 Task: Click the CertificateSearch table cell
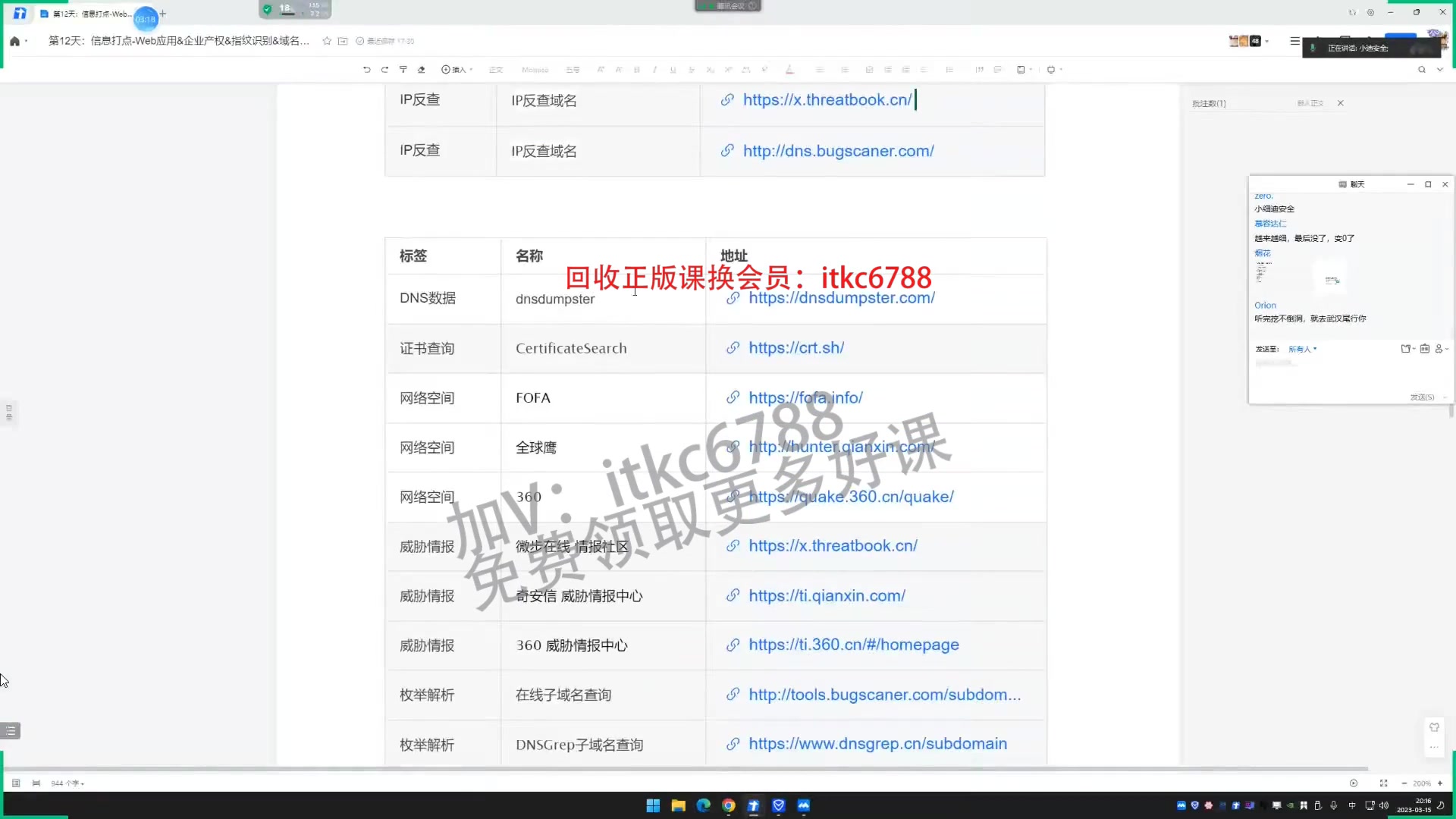coord(603,349)
